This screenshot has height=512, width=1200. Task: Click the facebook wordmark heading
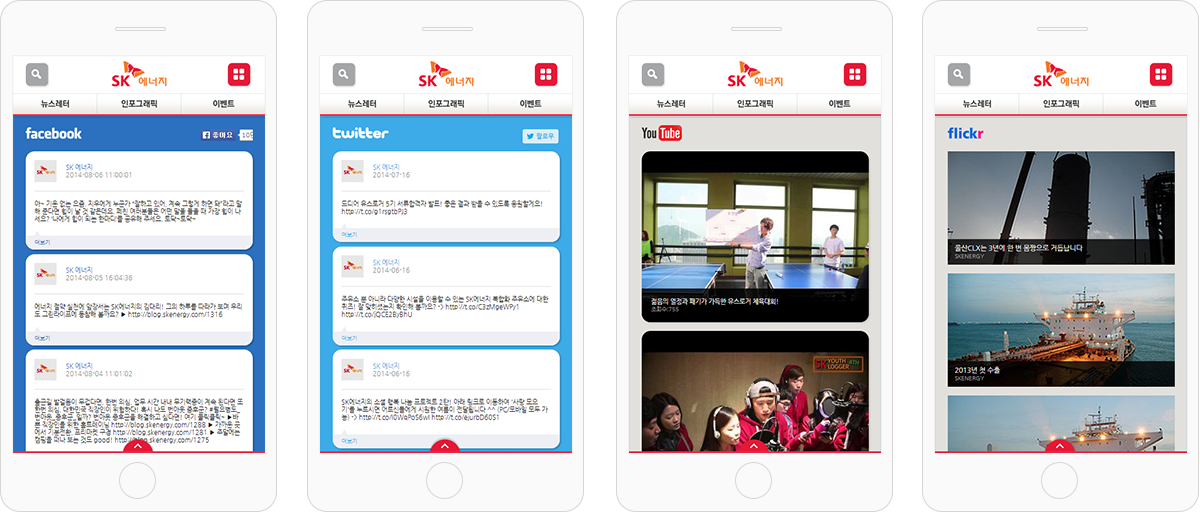pos(54,134)
